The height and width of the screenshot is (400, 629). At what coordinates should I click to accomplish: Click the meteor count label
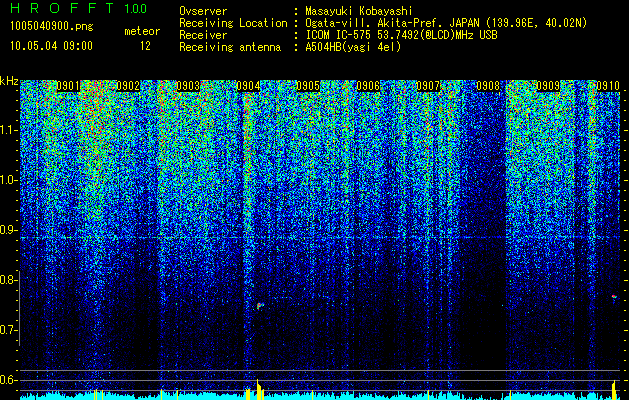[x=142, y=31]
